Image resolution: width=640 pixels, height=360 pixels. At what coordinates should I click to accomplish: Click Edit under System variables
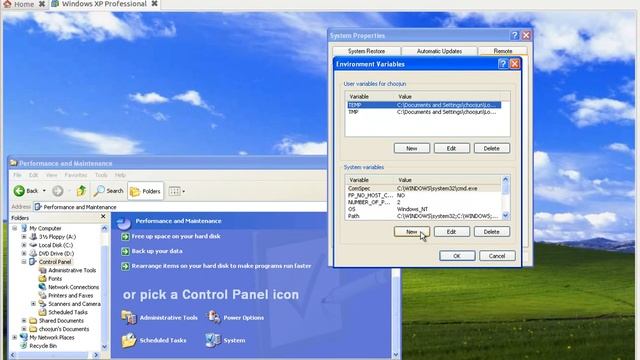pyautogui.click(x=451, y=231)
